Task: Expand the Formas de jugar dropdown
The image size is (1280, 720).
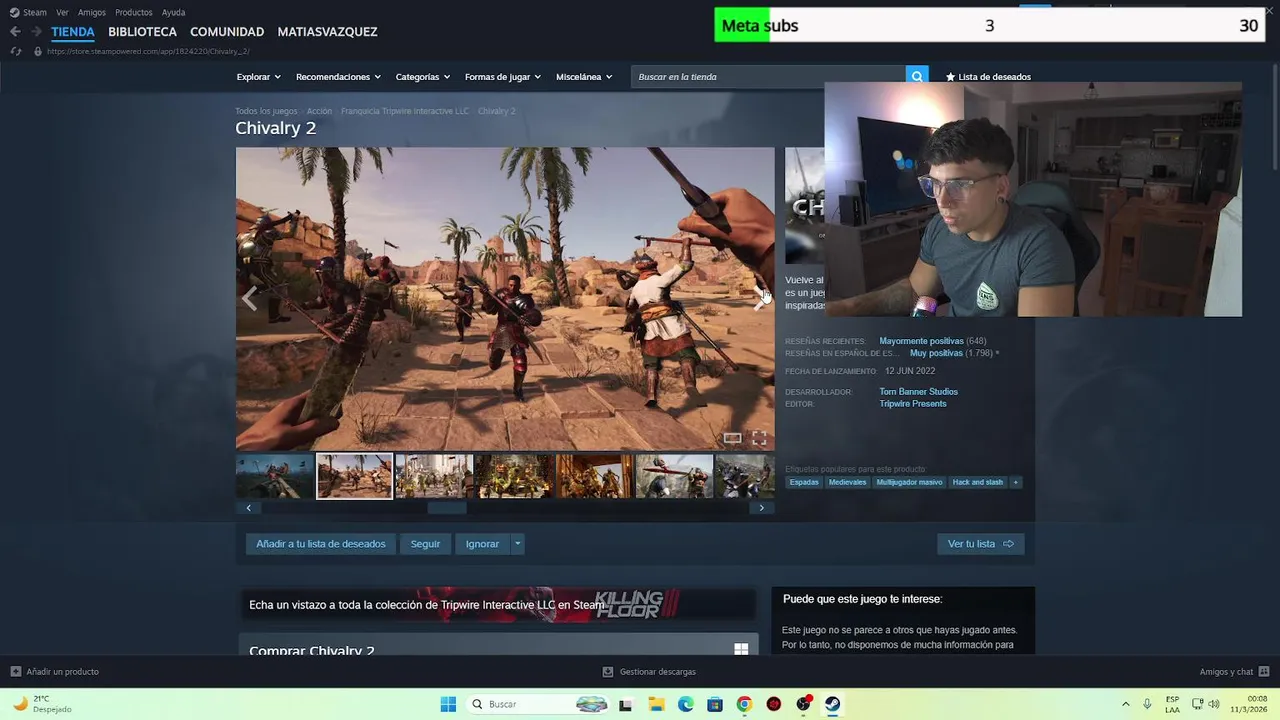Action: [503, 77]
